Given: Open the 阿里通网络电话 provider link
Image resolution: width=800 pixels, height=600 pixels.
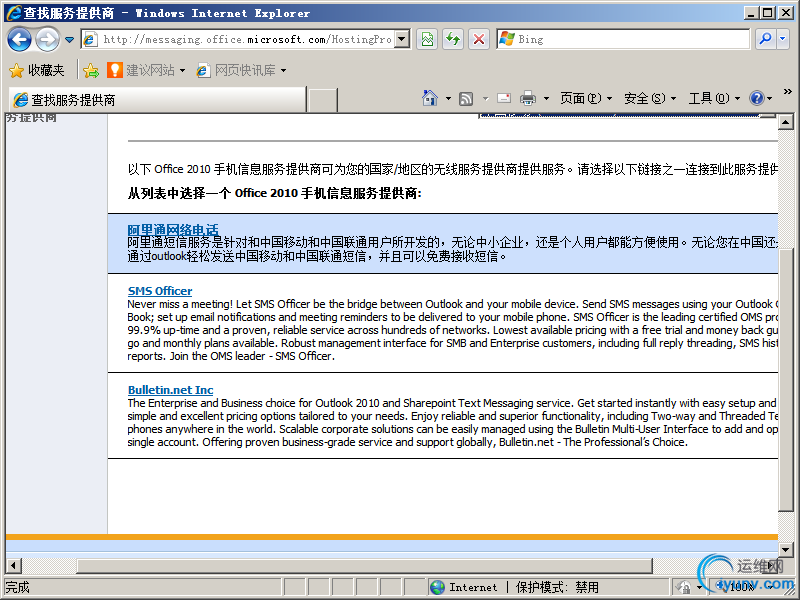Looking at the screenshot, I should click(173, 229).
